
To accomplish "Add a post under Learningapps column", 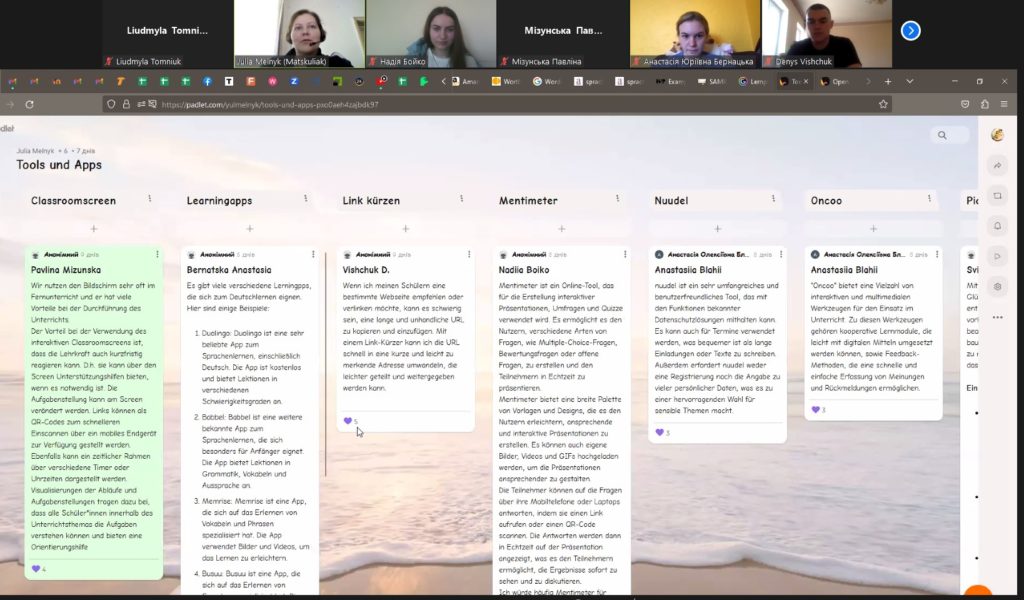I will [249, 229].
